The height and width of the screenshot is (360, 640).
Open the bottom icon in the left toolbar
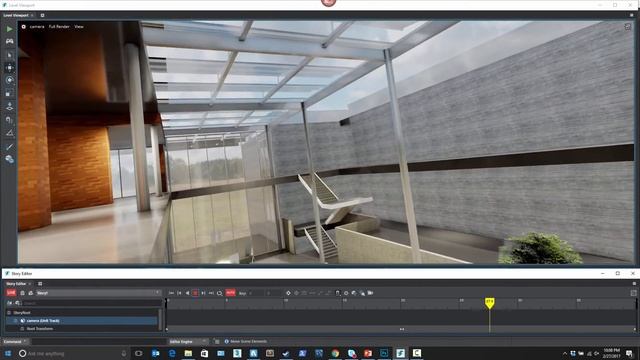[9, 159]
